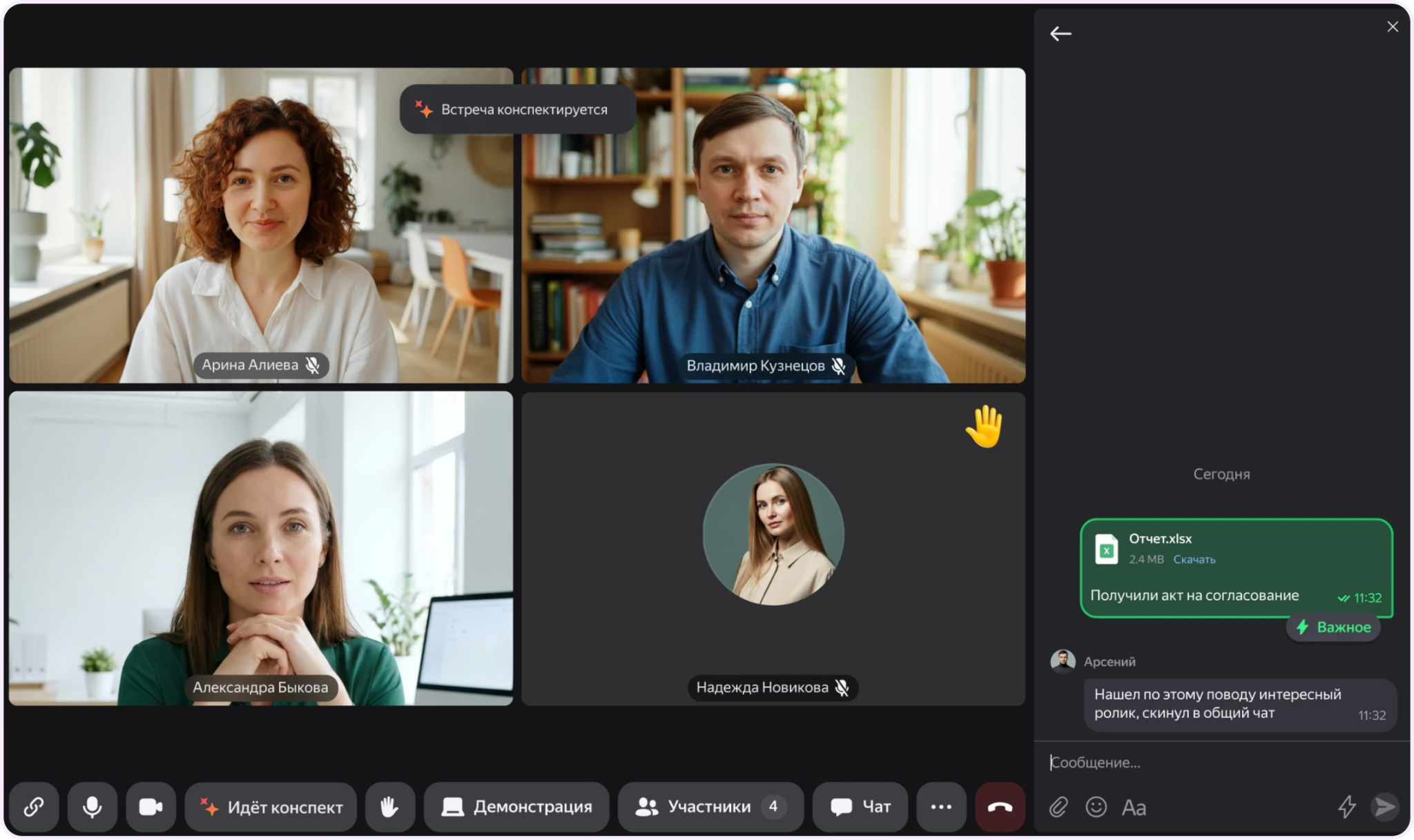
Task: Click the 'Александра Быкова' name label
Action: [x=260, y=687]
